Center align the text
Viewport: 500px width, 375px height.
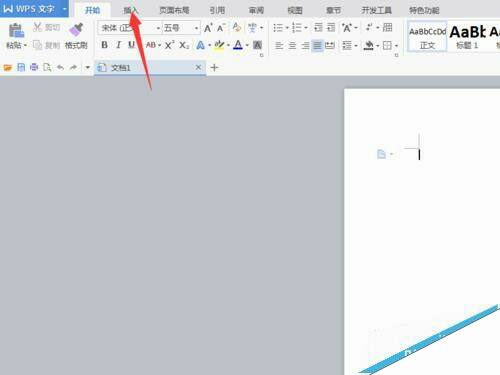pyautogui.click(x=292, y=45)
